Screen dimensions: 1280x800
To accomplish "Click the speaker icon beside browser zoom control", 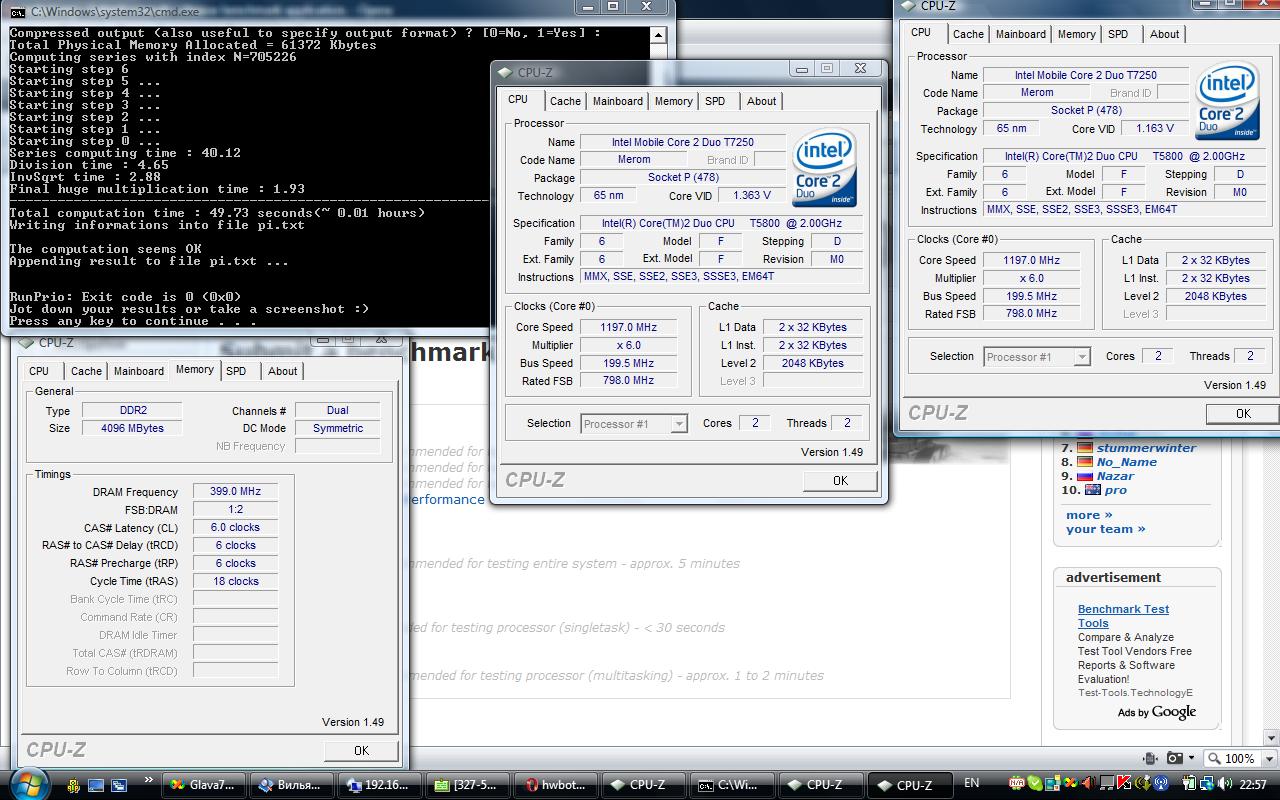I will pos(1150,759).
